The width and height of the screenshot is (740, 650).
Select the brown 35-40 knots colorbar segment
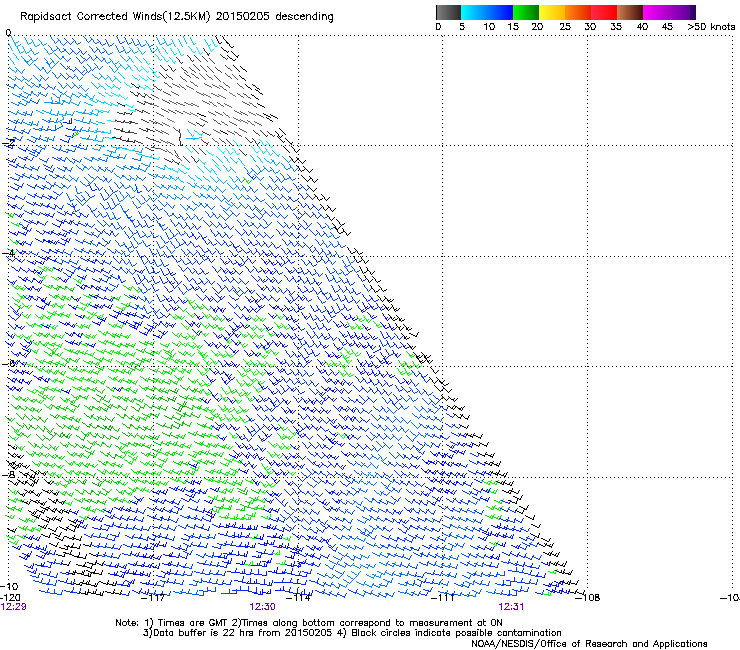pyautogui.click(x=630, y=12)
